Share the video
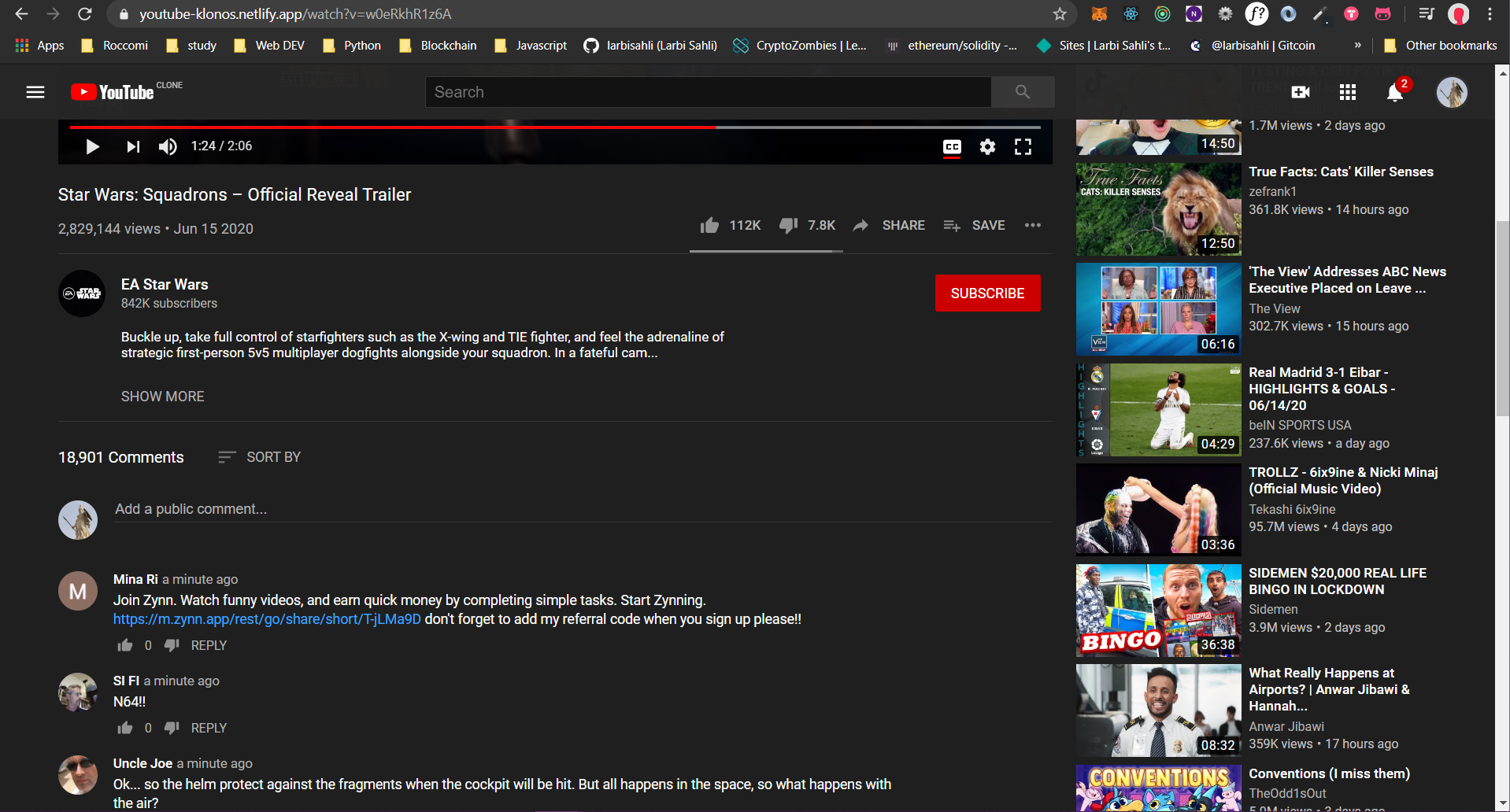1510x812 pixels. point(889,226)
